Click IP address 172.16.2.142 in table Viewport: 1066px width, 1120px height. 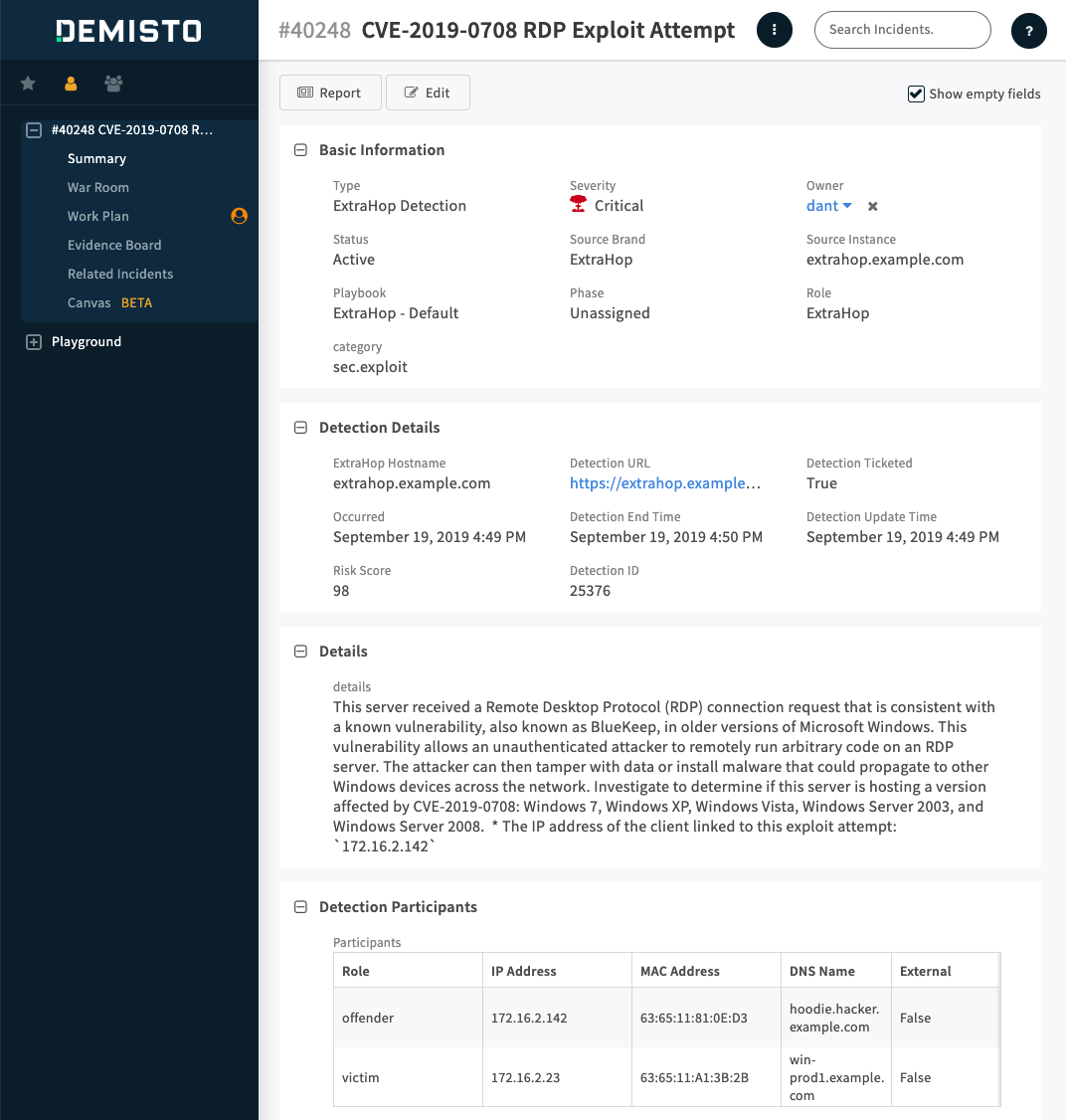coord(529,1018)
